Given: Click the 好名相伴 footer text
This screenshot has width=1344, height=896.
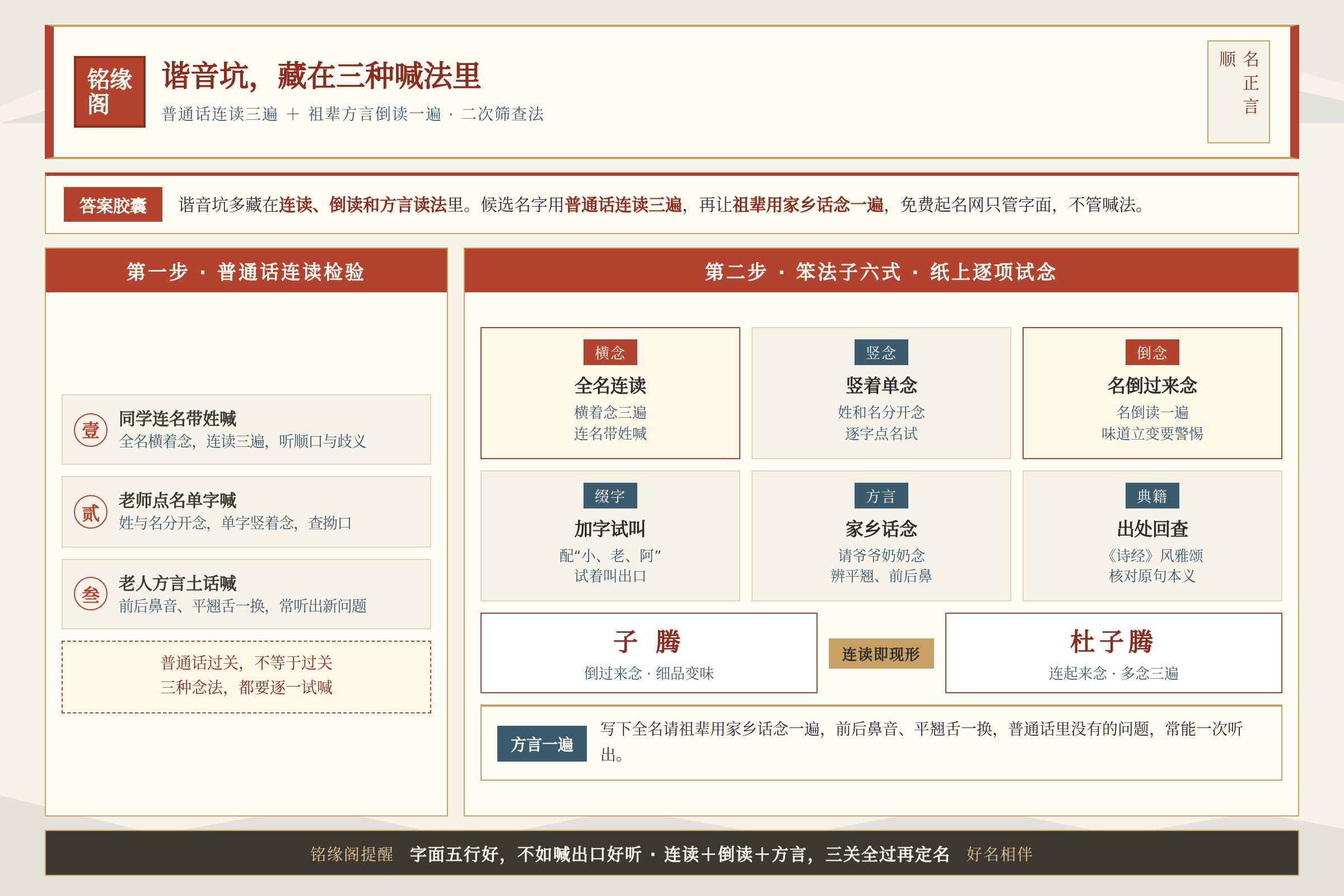Looking at the screenshot, I should (999, 853).
